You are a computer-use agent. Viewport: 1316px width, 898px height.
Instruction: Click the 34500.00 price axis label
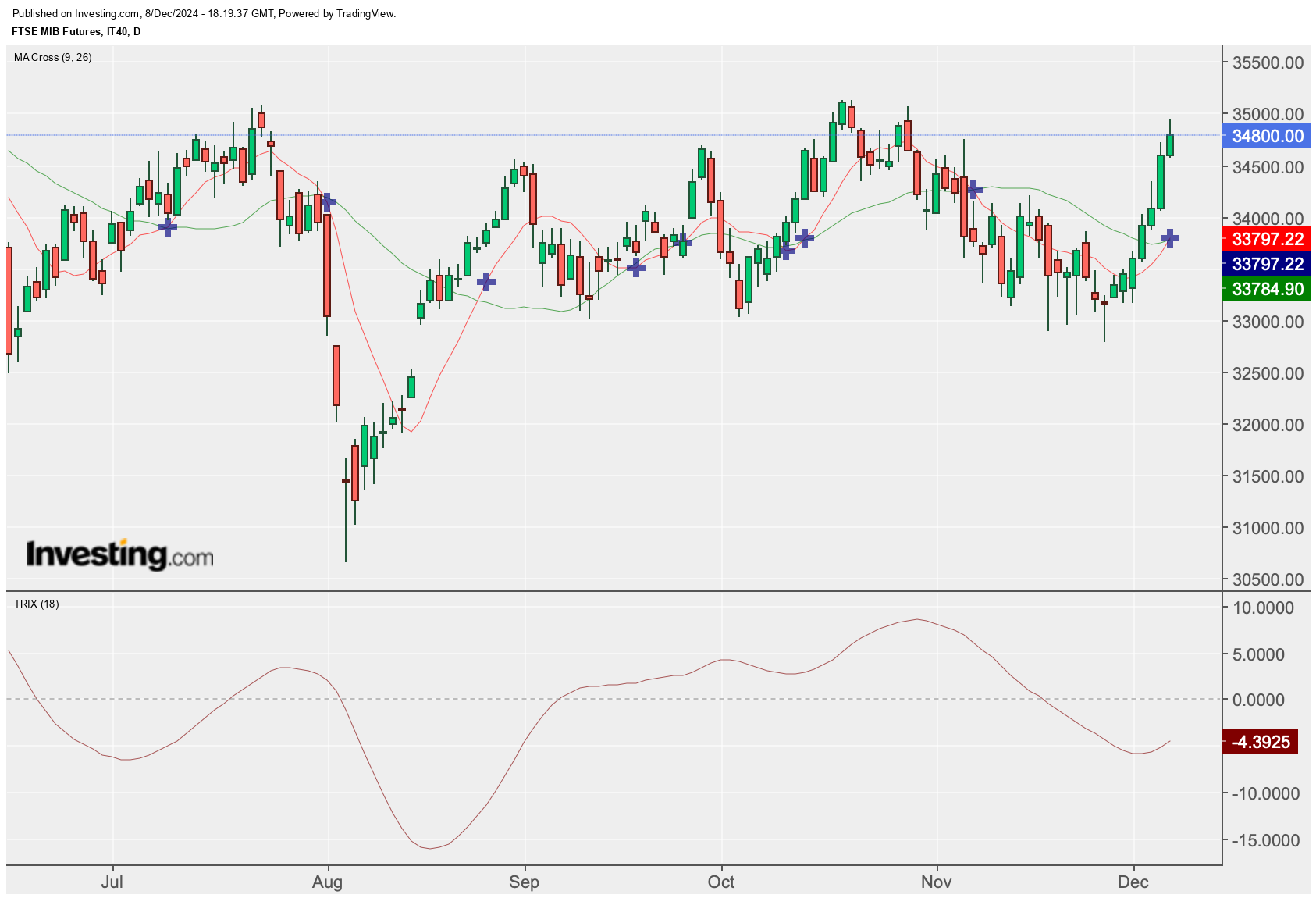[x=1268, y=167]
